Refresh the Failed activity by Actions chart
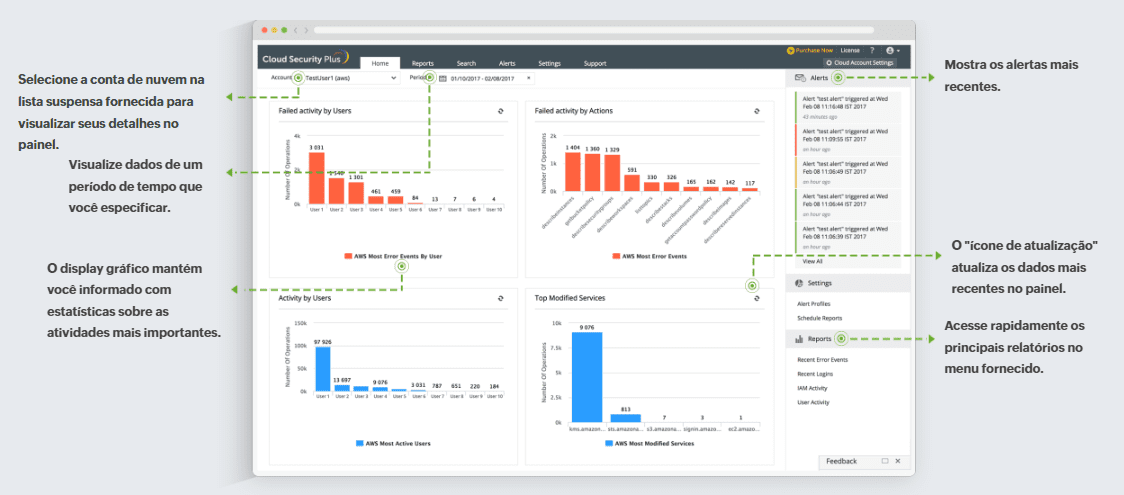Viewport: 1124px width, 495px height. pyautogui.click(x=757, y=111)
